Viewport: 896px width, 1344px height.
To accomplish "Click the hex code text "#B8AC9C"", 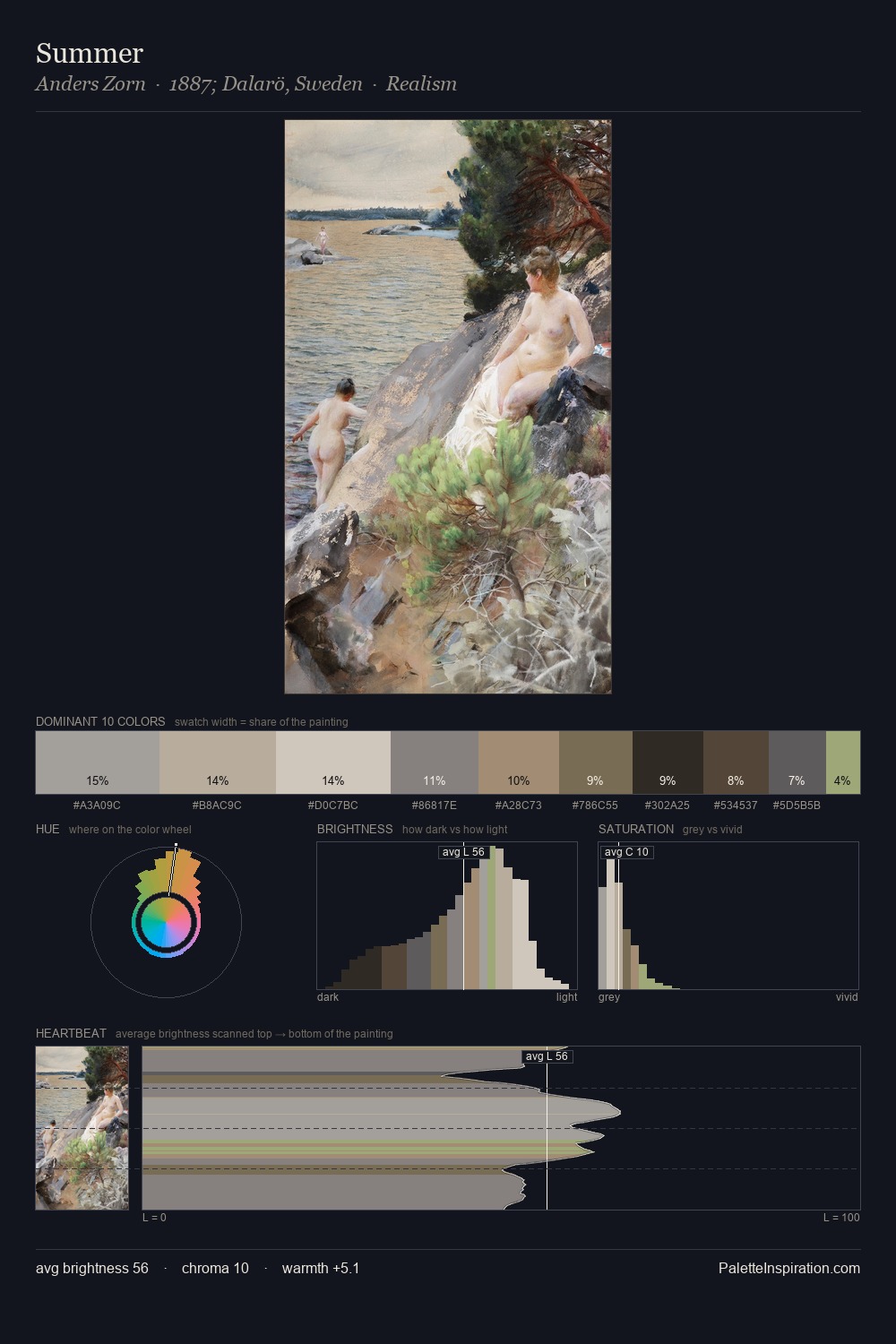I will click(x=217, y=805).
